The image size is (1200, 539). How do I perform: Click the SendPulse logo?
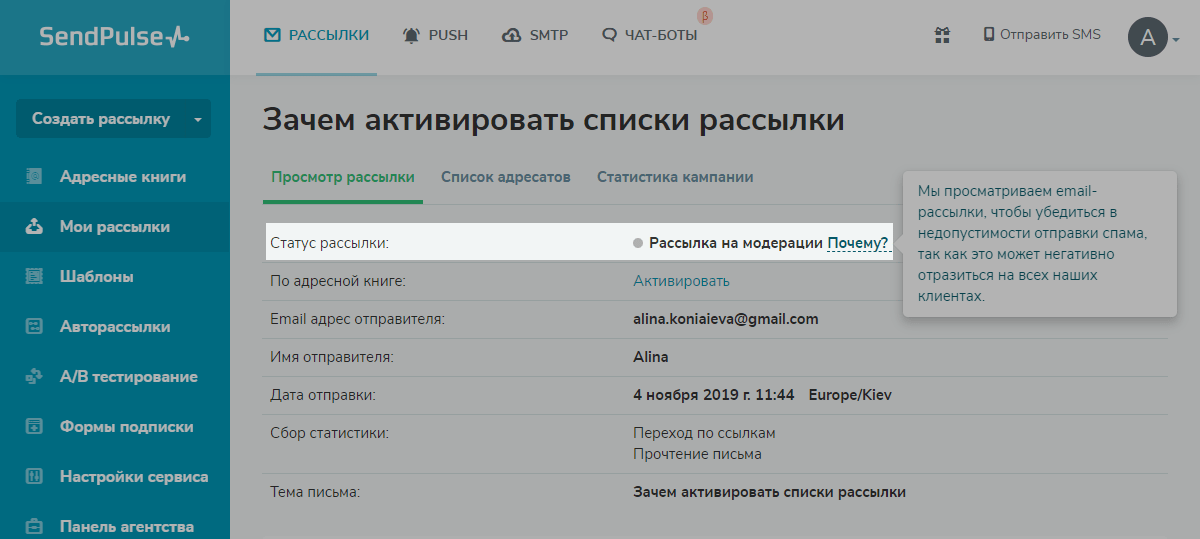(114, 37)
